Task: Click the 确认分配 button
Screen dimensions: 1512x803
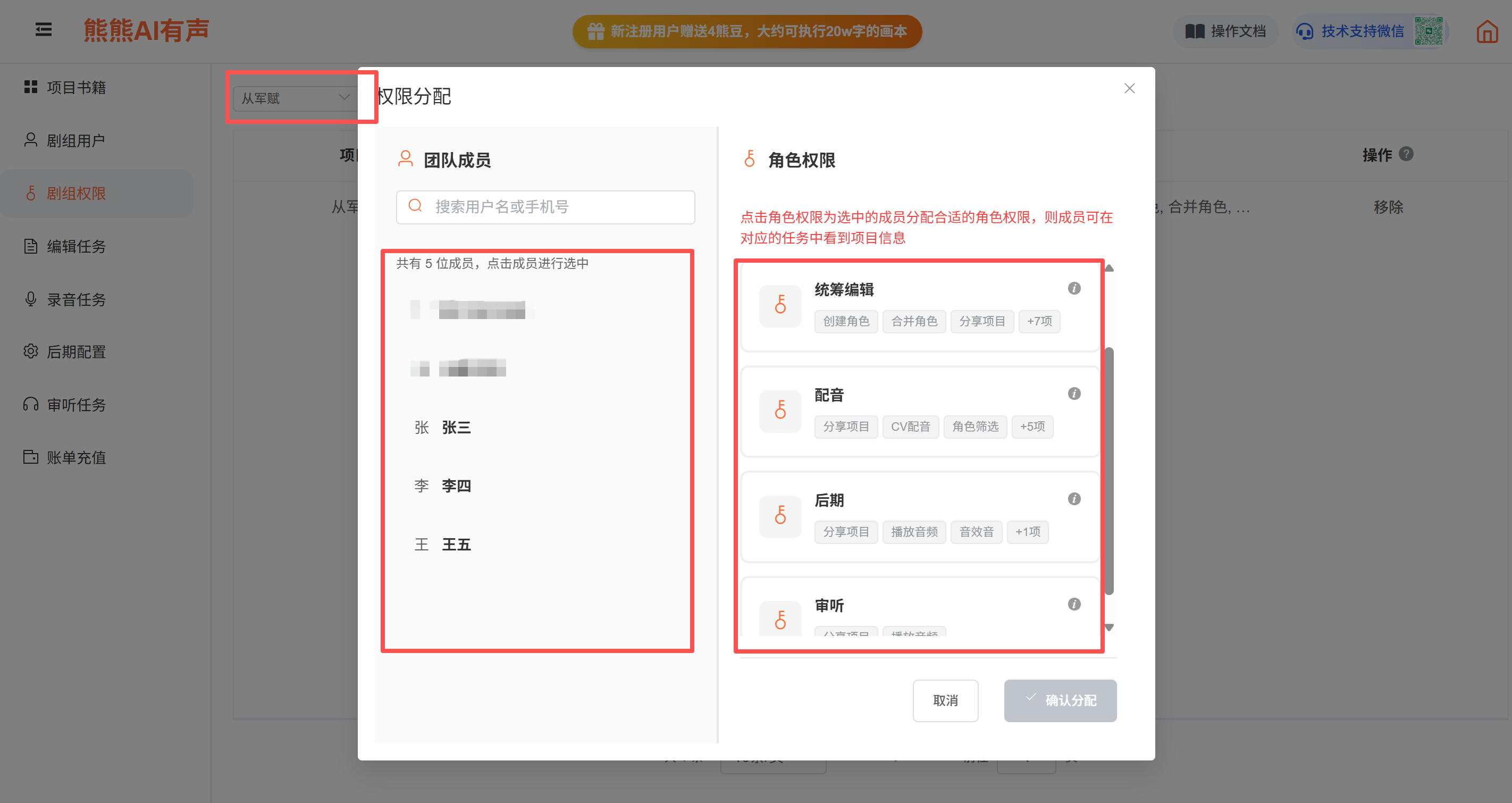Action: point(1060,700)
